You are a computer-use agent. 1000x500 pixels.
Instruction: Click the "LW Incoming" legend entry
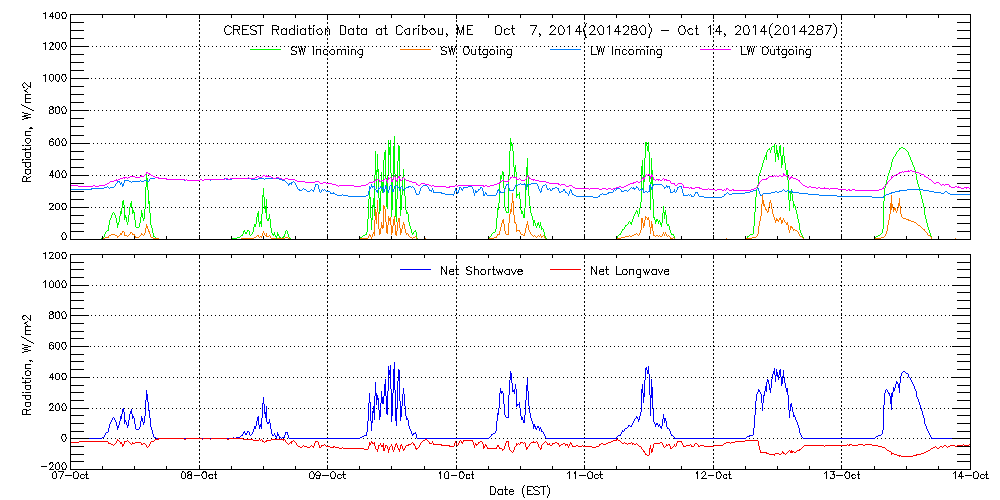(x=627, y=51)
